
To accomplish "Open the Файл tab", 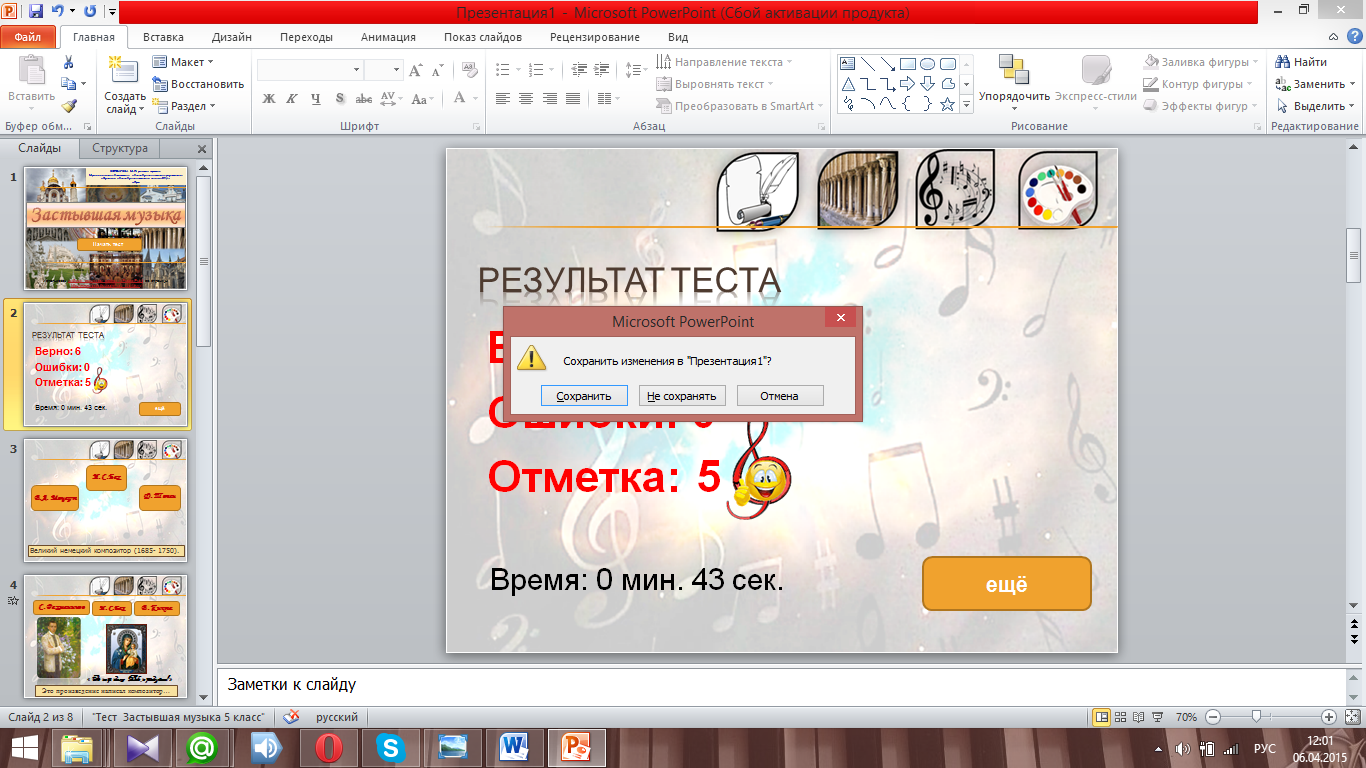I will (x=28, y=37).
